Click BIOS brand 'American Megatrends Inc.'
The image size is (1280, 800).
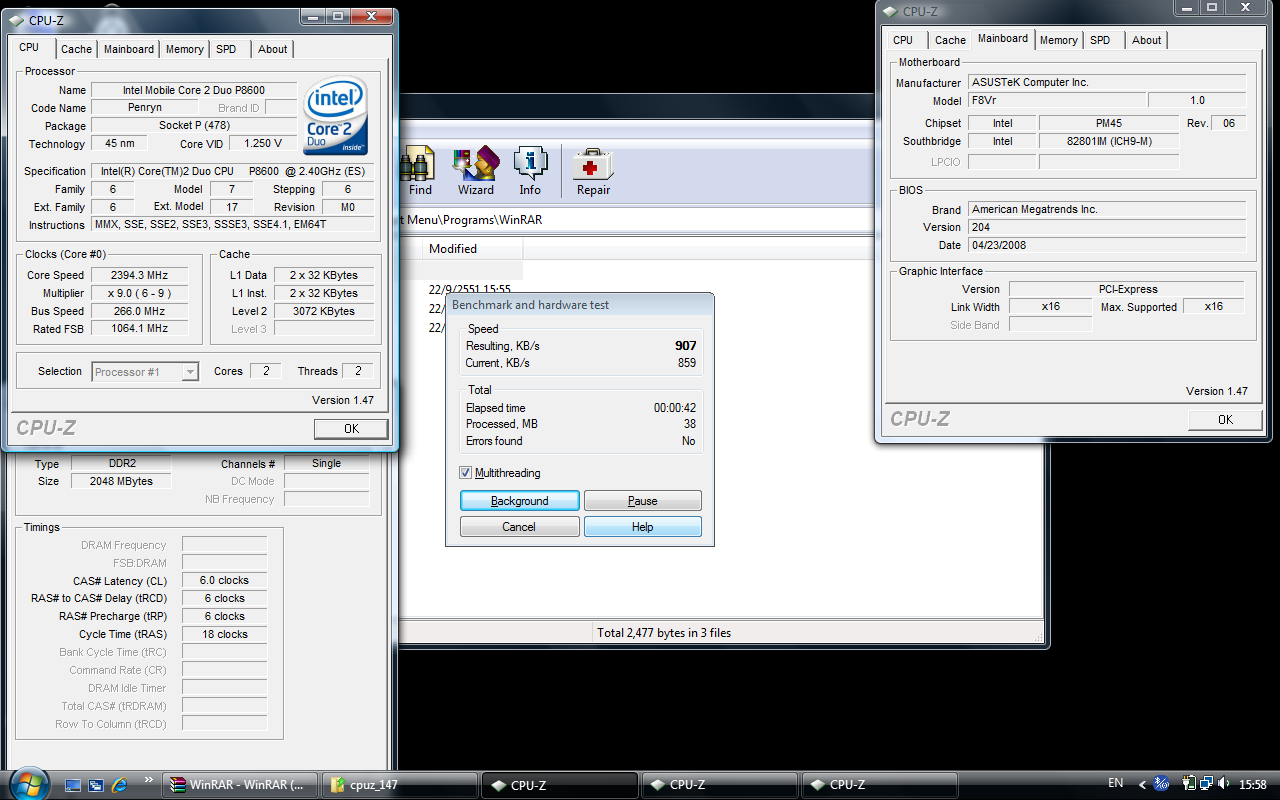(1107, 209)
